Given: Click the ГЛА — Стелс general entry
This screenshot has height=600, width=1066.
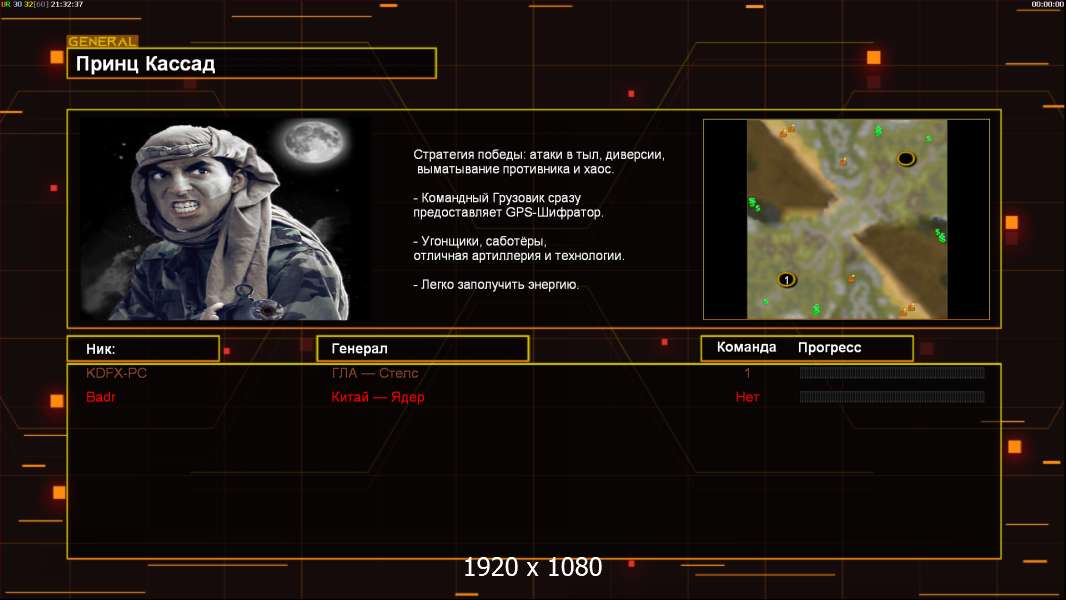Looking at the screenshot, I should pyautogui.click(x=375, y=373).
